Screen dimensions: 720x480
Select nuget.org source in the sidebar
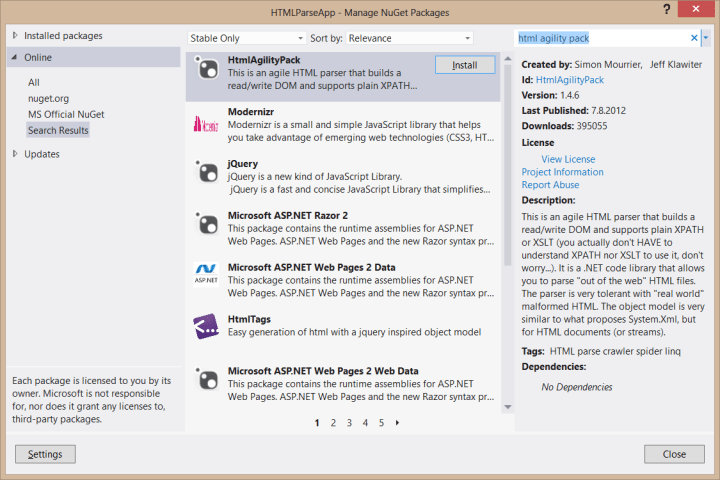coord(49,98)
